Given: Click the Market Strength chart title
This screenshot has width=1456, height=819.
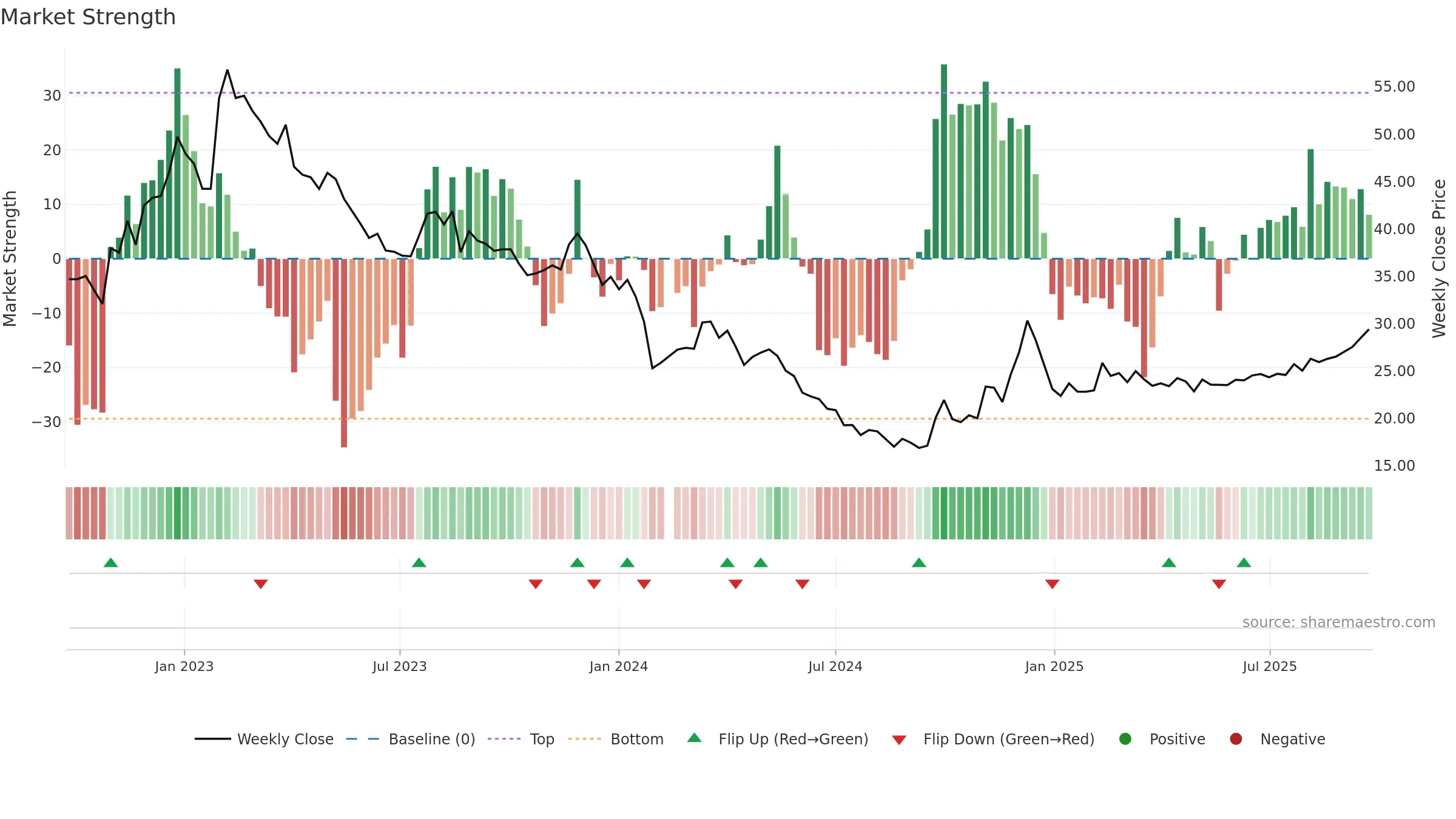Looking at the screenshot, I should point(88,17).
